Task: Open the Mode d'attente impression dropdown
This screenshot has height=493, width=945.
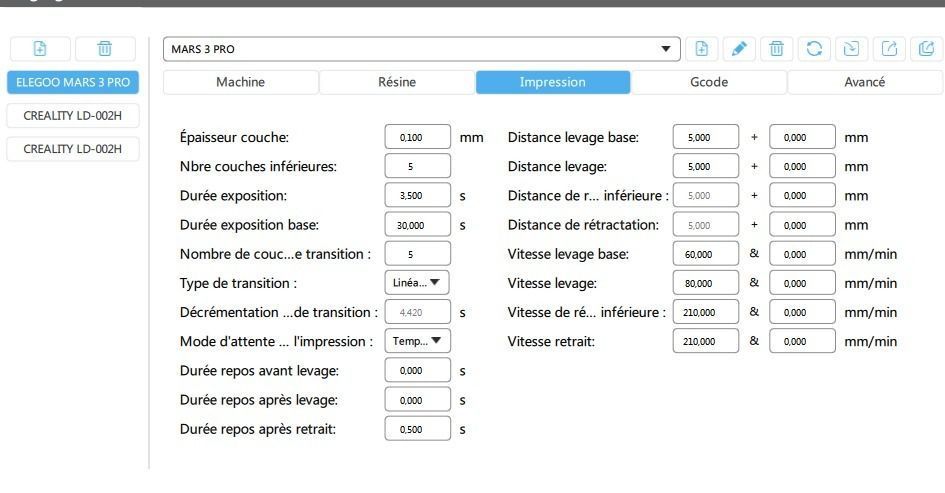Action: click(417, 342)
